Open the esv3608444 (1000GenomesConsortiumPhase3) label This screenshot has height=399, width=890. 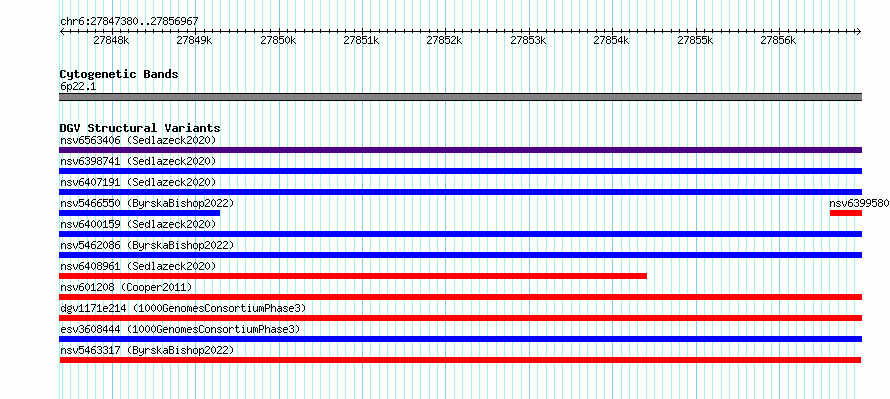pos(180,329)
